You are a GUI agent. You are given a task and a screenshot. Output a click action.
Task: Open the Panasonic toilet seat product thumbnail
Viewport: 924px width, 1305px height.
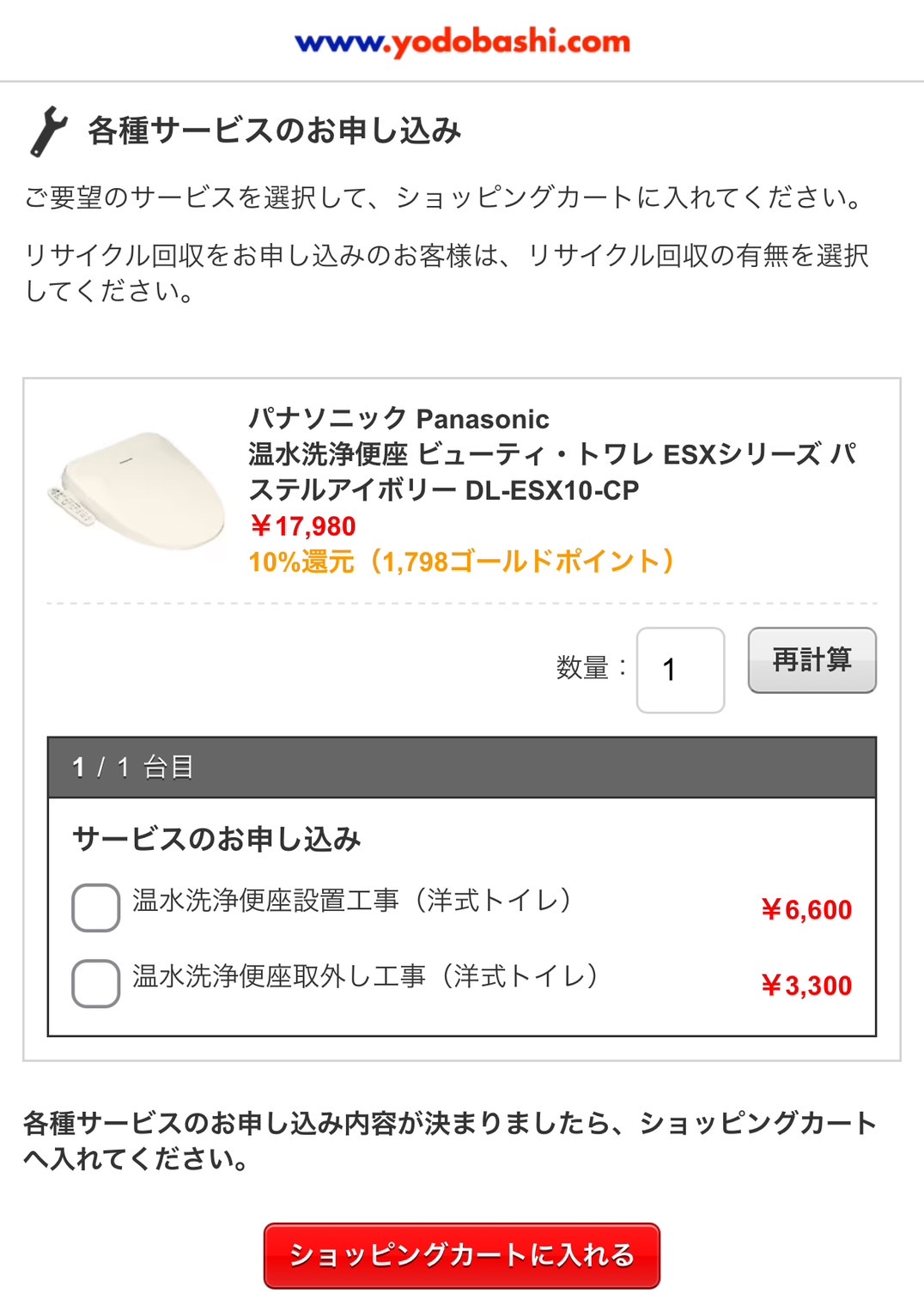(x=133, y=489)
